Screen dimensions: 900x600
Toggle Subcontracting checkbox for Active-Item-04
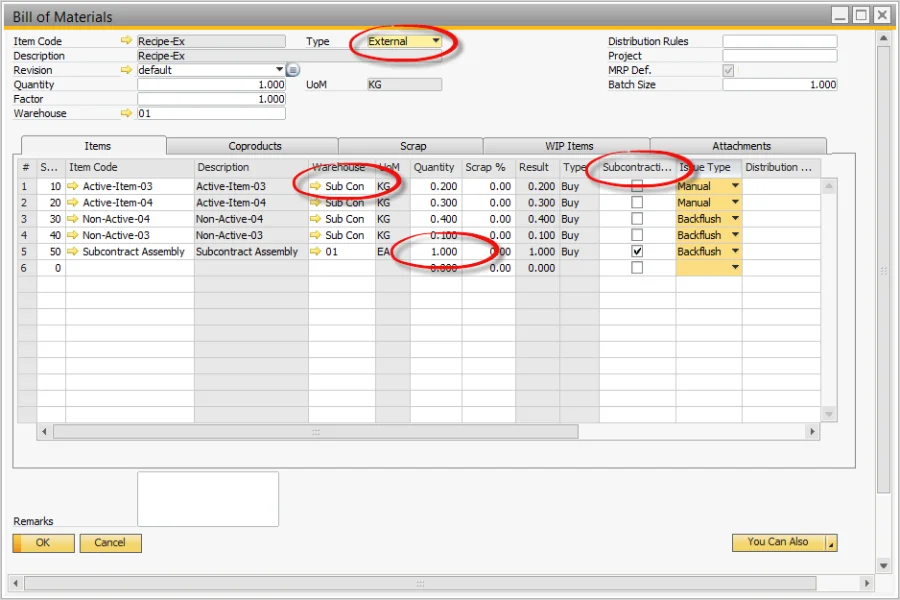(x=637, y=202)
